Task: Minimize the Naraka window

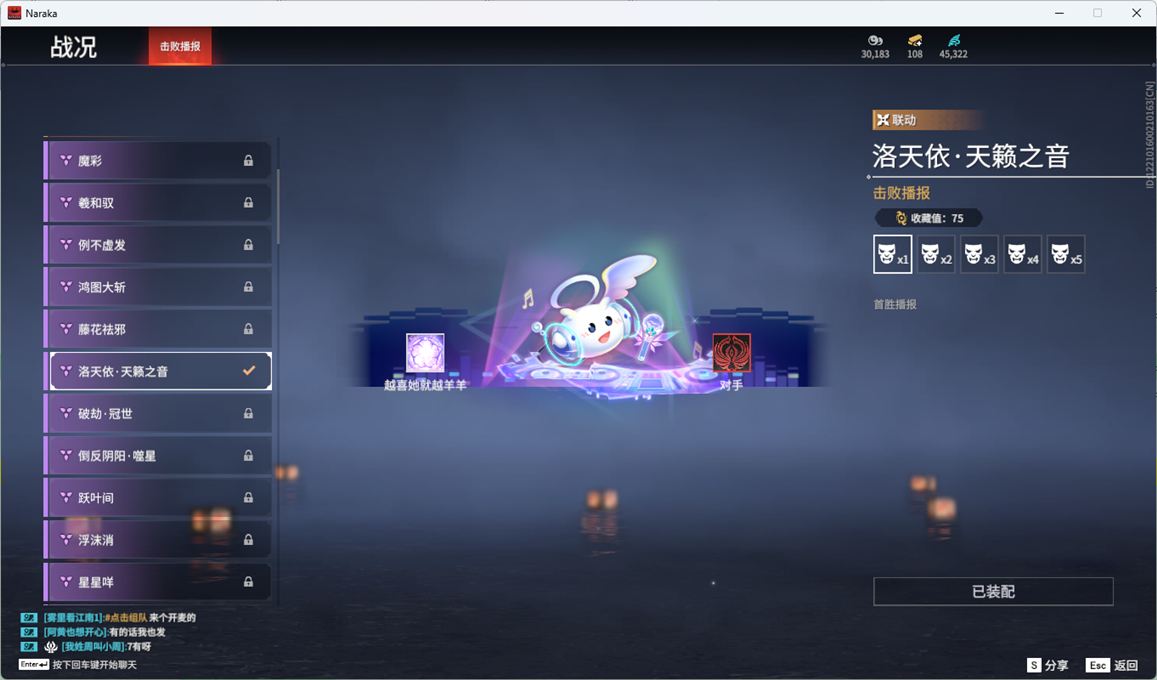Action: [1060, 13]
